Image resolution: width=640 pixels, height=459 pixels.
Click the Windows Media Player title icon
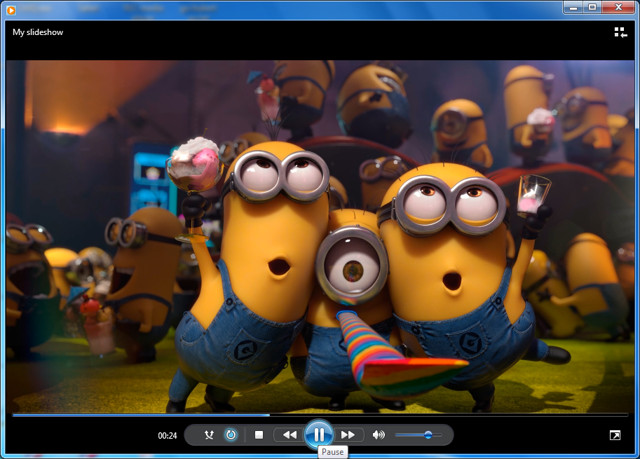pyautogui.click(x=11, y=10)
